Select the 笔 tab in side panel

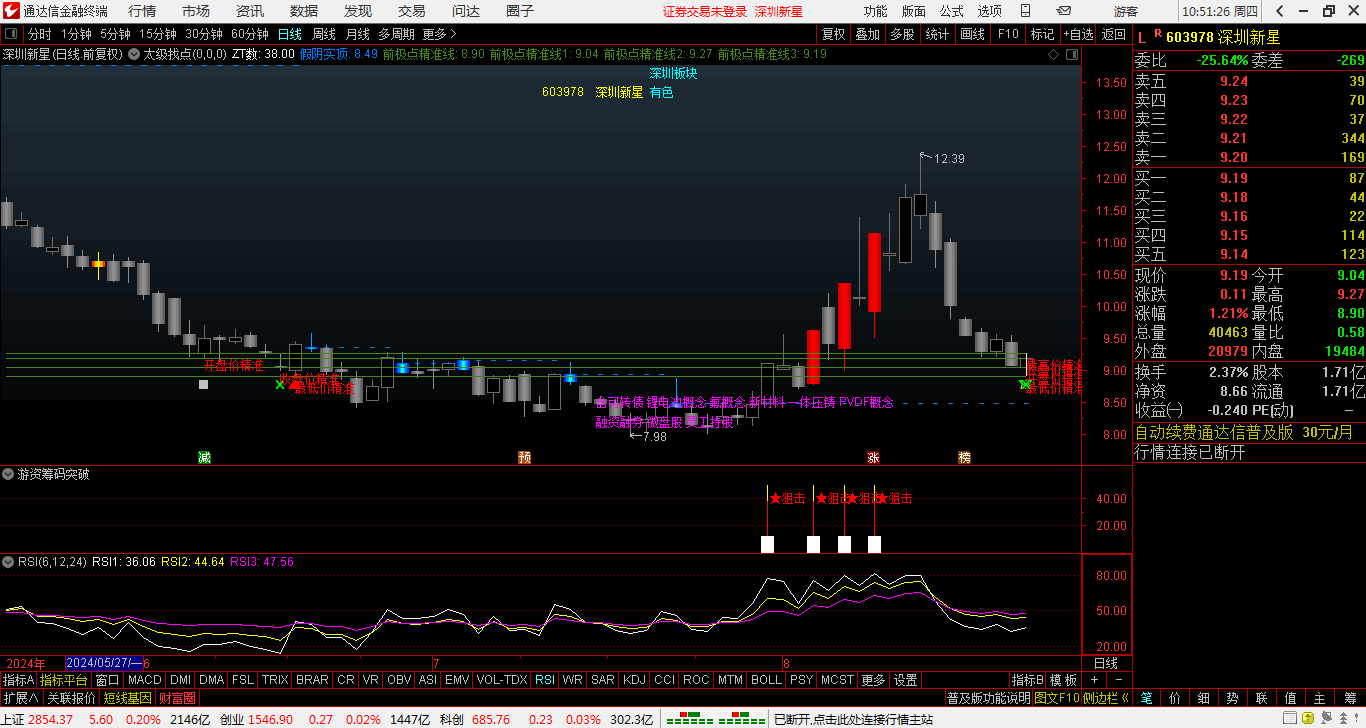(x=1146, y=698)
